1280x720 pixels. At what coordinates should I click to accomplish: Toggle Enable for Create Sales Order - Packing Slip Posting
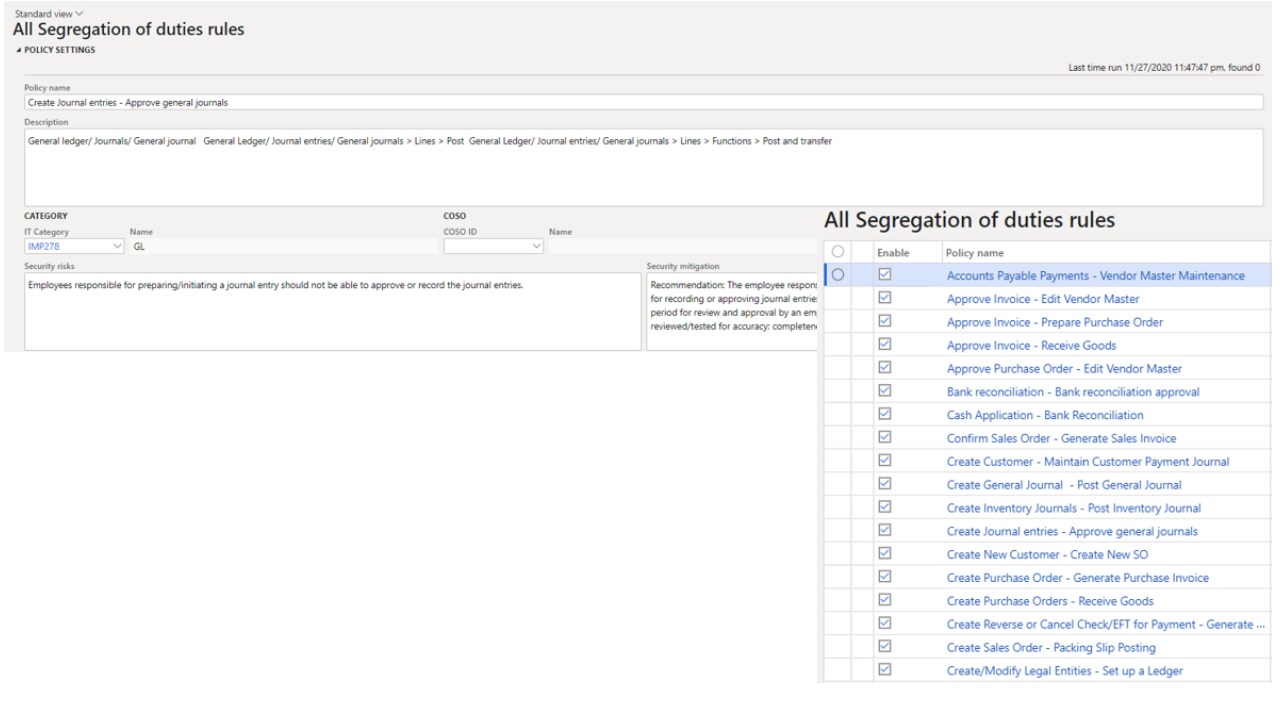pos(883,647)
